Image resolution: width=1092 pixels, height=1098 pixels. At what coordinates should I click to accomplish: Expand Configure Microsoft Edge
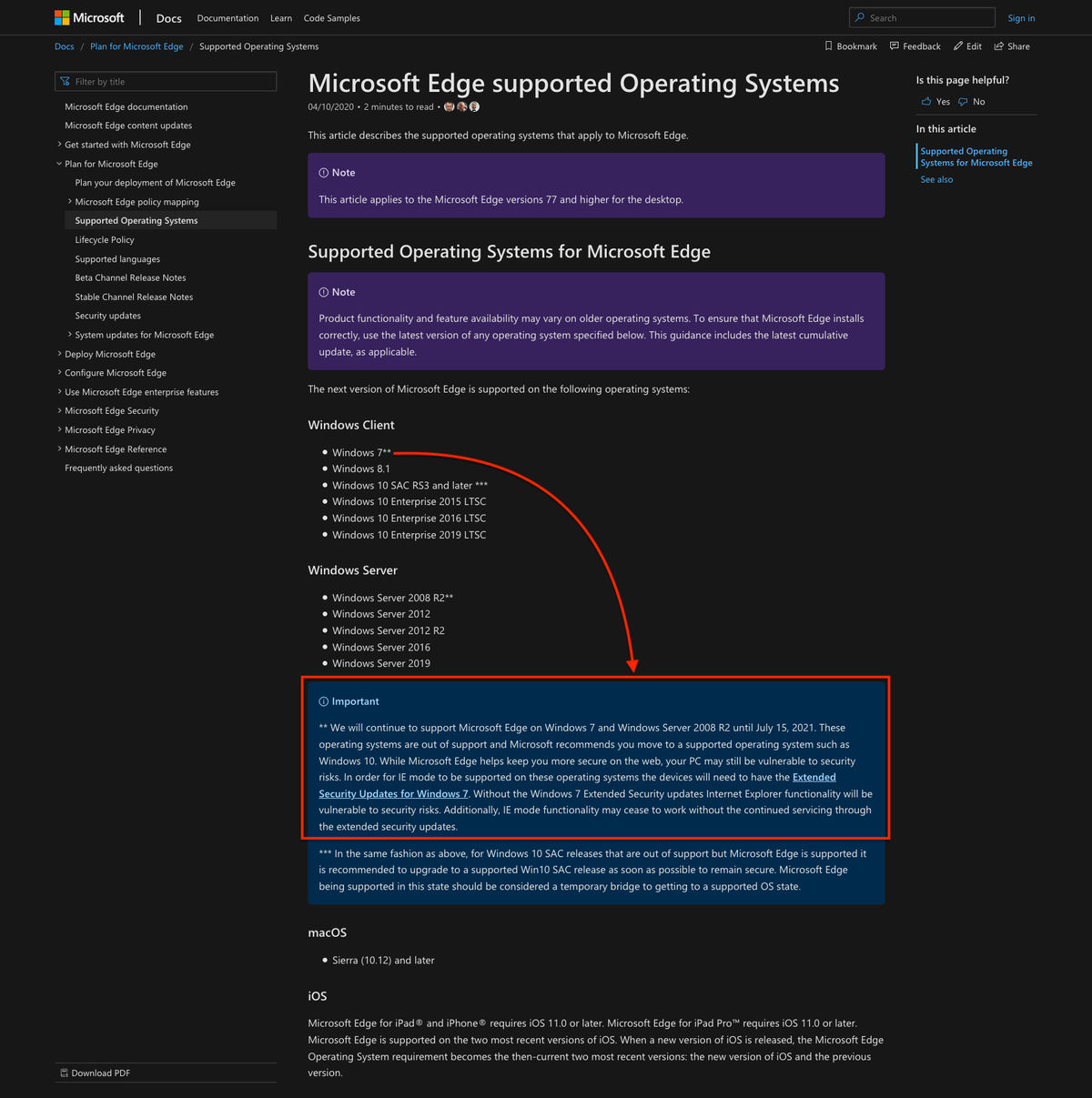click(x=59, y=372)
